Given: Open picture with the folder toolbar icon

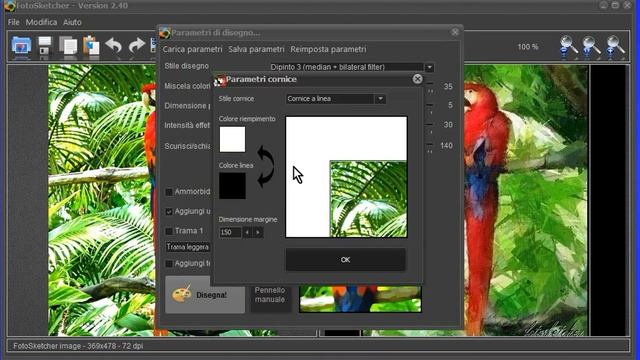Looking at the screenshot, I should point(21,46).
